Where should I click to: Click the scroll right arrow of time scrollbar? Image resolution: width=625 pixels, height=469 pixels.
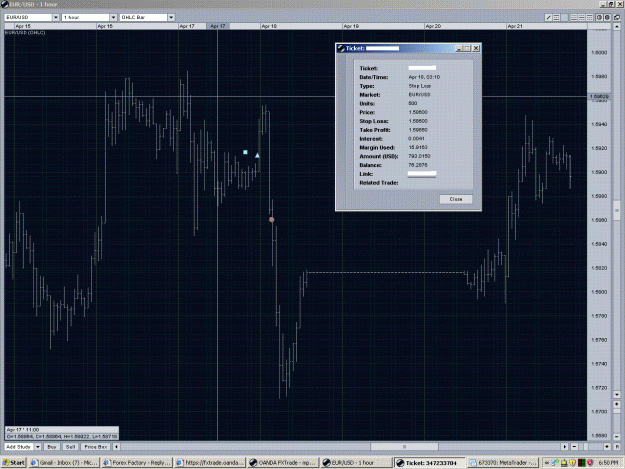click(x=564, y=447)
